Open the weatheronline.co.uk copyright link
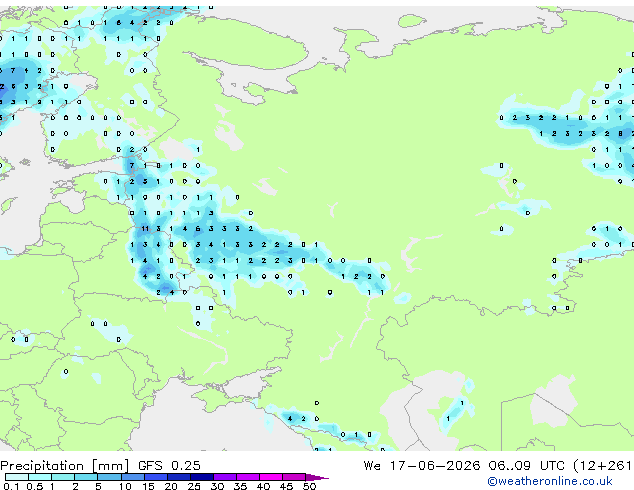Image resolution: width=634 pixels, height=490 pixels. click(550, 481)
